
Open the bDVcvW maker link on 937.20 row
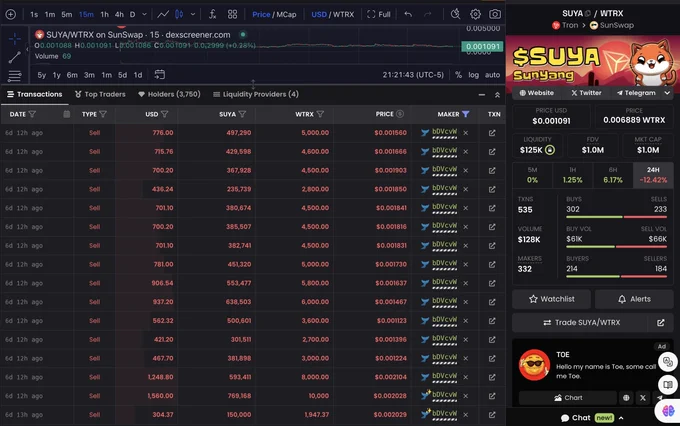(445, 301)
